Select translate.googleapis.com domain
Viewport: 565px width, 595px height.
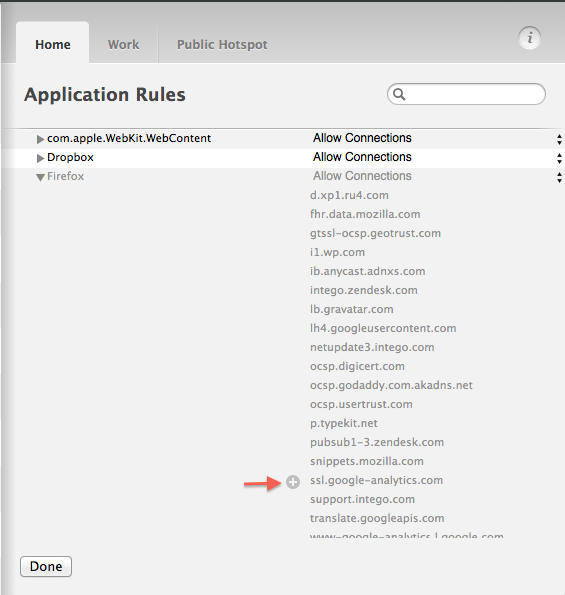[x=377, y=518]
